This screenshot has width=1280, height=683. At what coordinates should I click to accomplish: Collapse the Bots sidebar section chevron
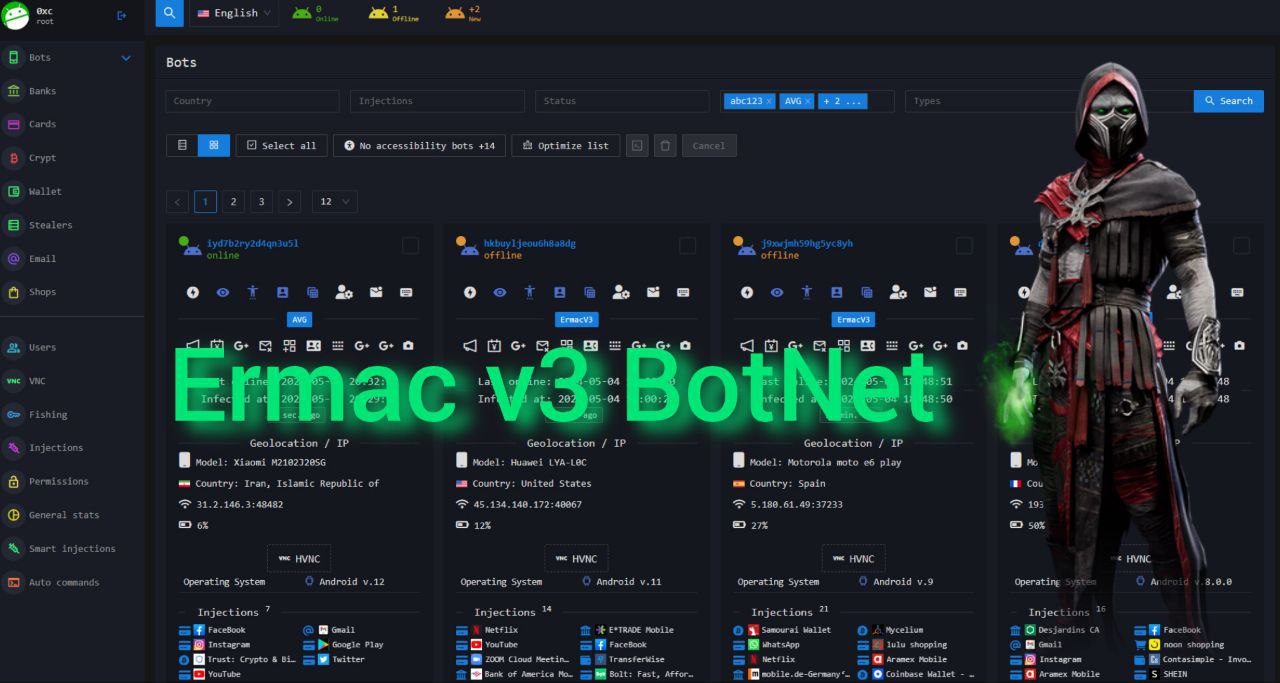pos(126,58)
